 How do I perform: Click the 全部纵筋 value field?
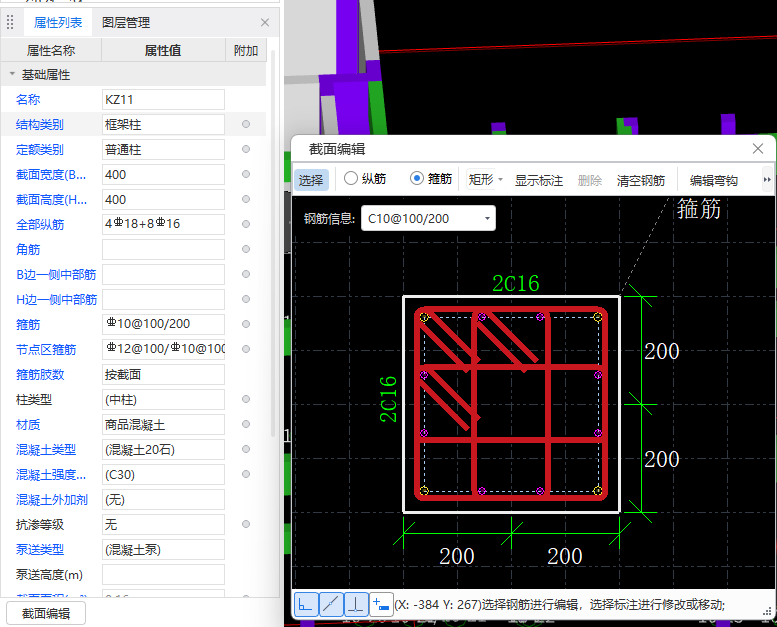[163, 224]
